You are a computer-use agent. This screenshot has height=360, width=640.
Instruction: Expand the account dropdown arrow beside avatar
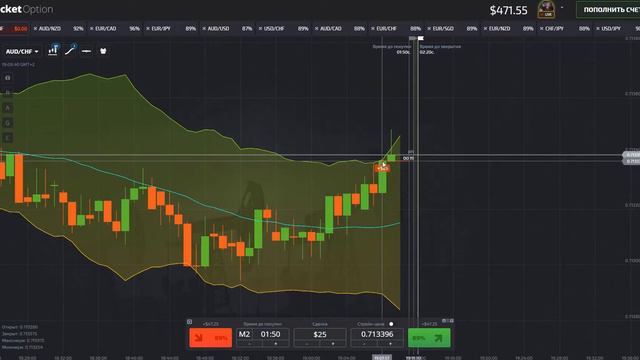tap(562, 7)
